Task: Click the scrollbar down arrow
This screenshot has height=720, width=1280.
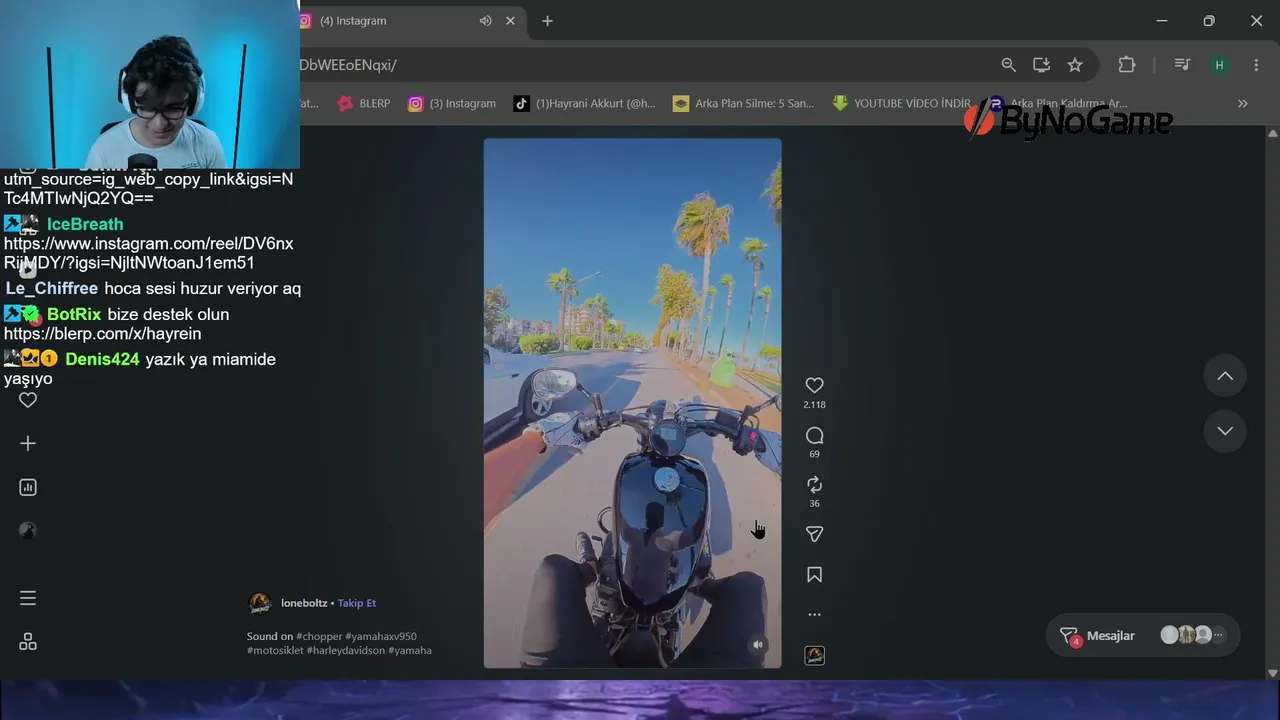Action: point(1272,673)
